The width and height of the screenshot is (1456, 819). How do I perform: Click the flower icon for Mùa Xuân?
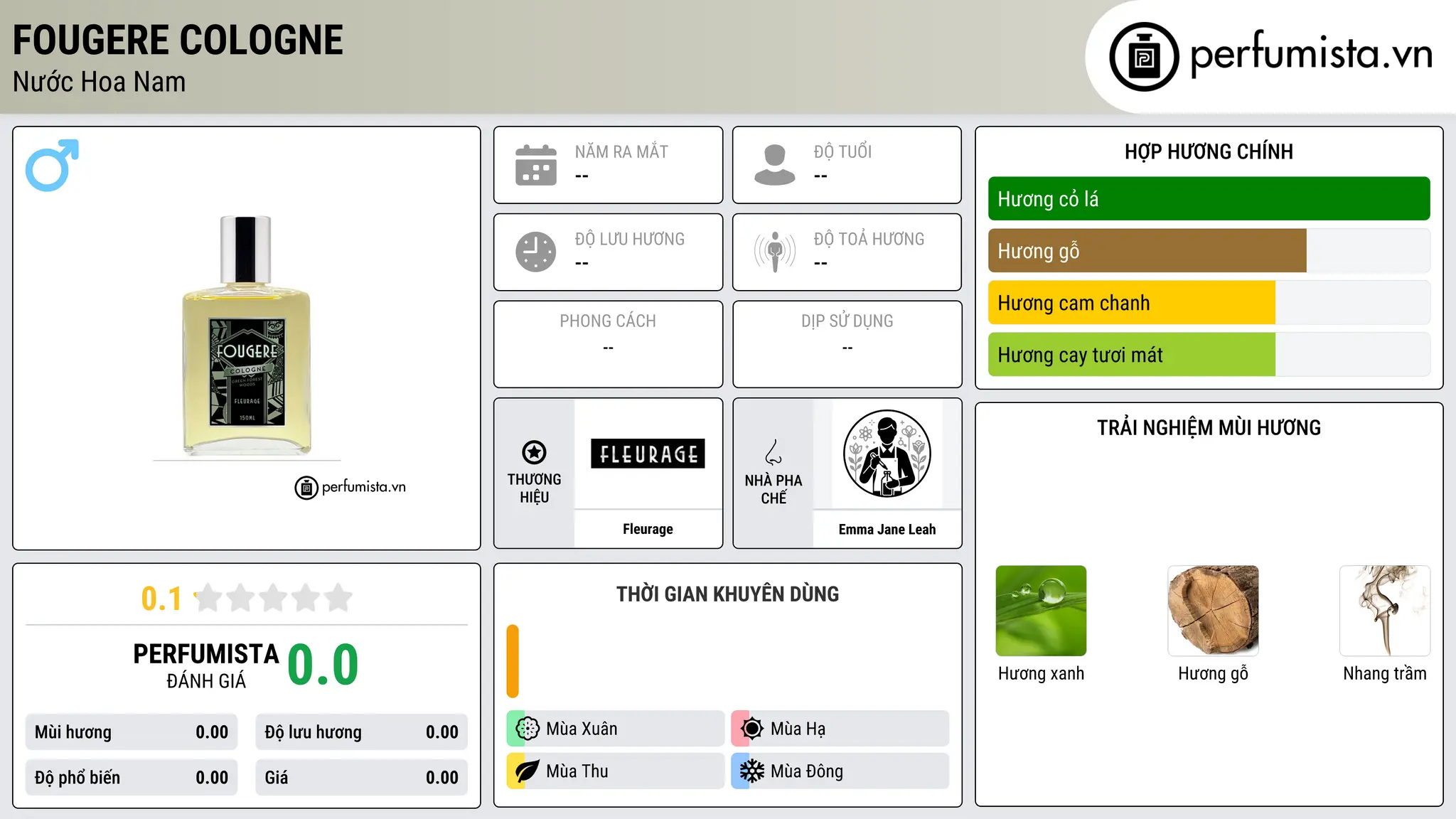(528, 729)
